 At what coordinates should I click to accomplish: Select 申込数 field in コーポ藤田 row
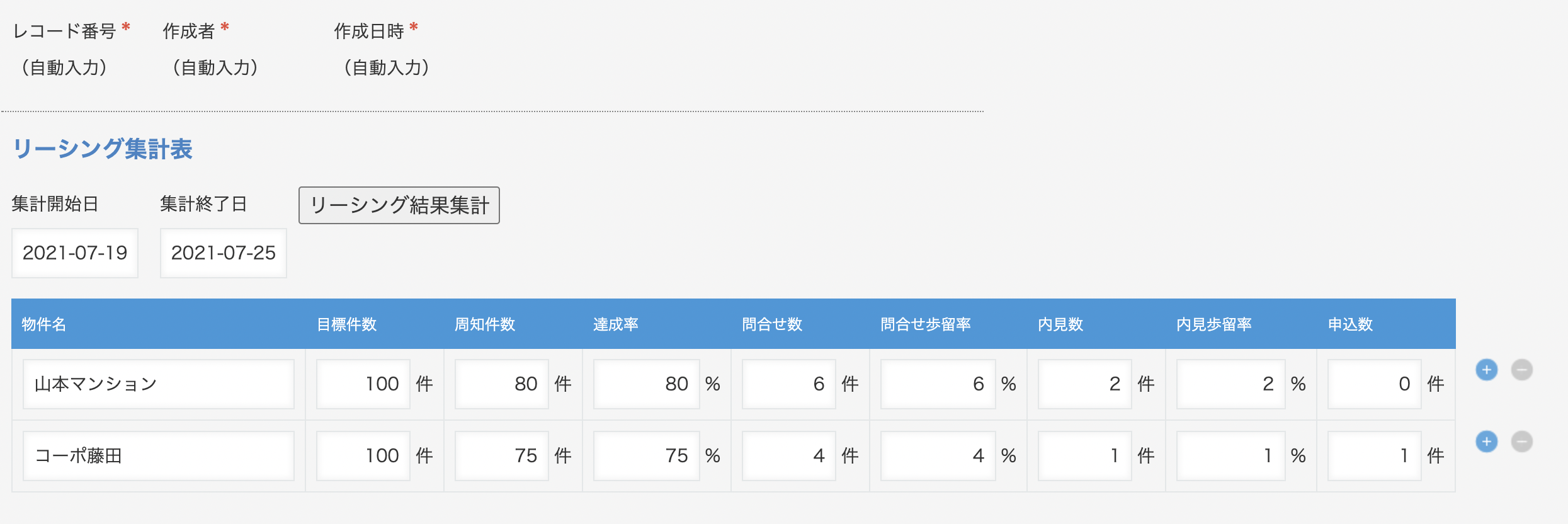pyautogui.click(x=1374, y=456)
